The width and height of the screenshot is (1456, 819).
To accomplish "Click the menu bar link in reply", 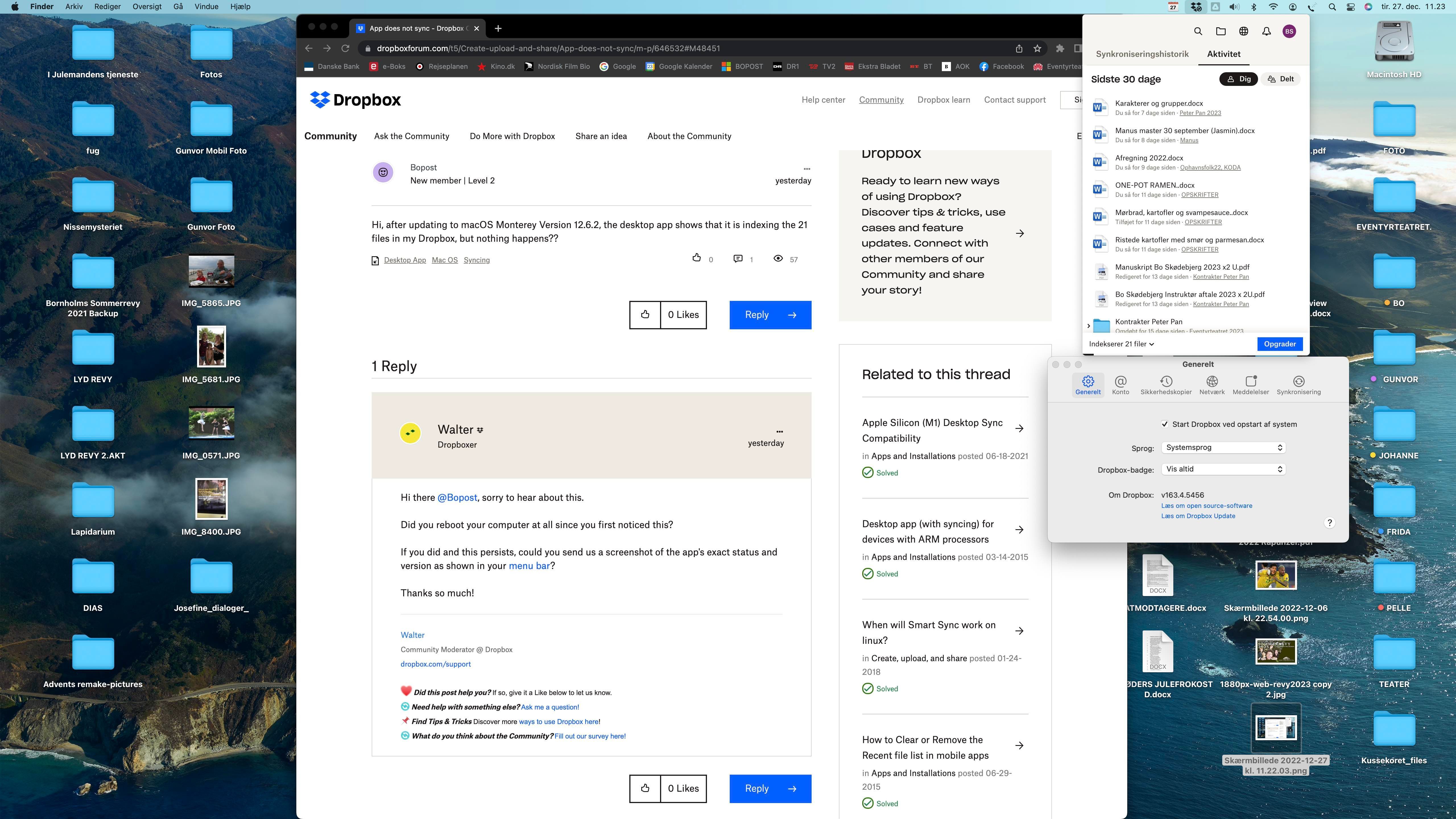I will 529,566.
